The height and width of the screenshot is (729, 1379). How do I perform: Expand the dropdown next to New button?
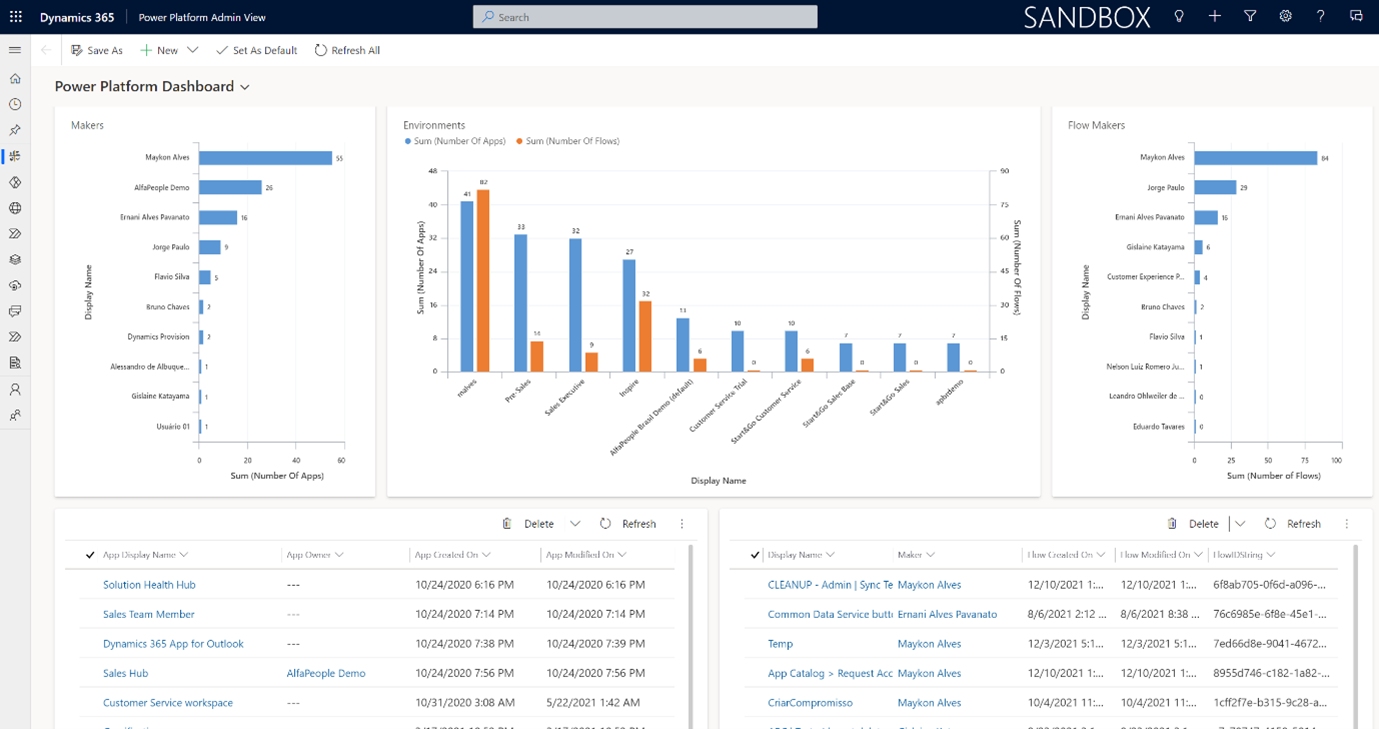click(x=191, y=49)
